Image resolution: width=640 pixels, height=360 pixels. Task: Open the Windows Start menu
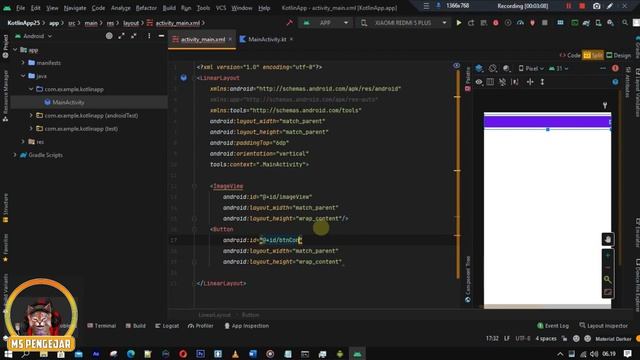click(x=8, y=353)
